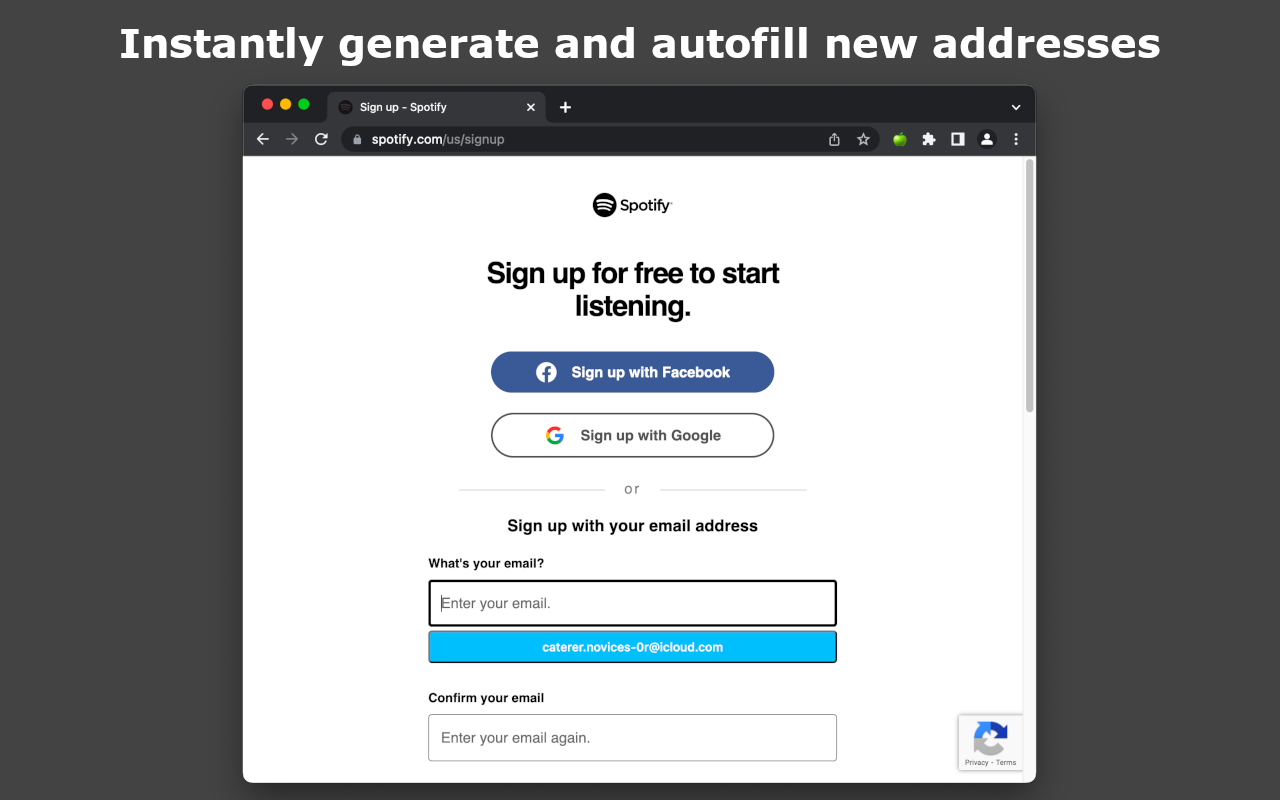Image resolution: width=1280 pixels, height=800 pixels.
Task: Open the Extensions puzzle piece menu
Action: tap(929, 139)
